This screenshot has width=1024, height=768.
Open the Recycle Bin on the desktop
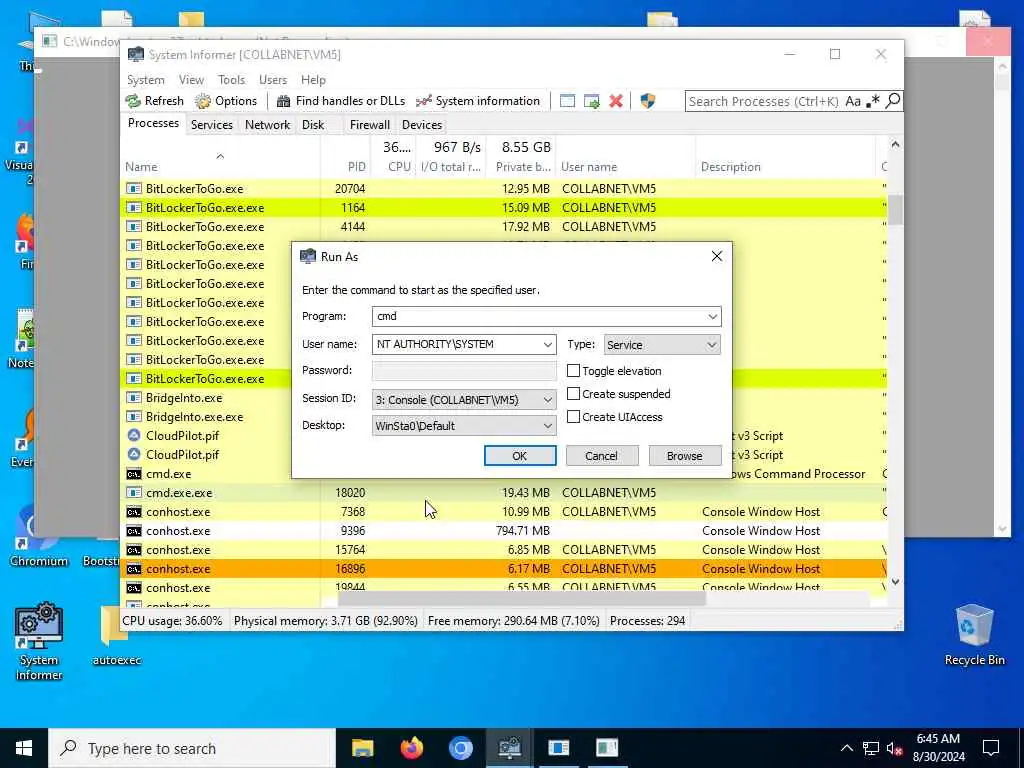[974, 635]
